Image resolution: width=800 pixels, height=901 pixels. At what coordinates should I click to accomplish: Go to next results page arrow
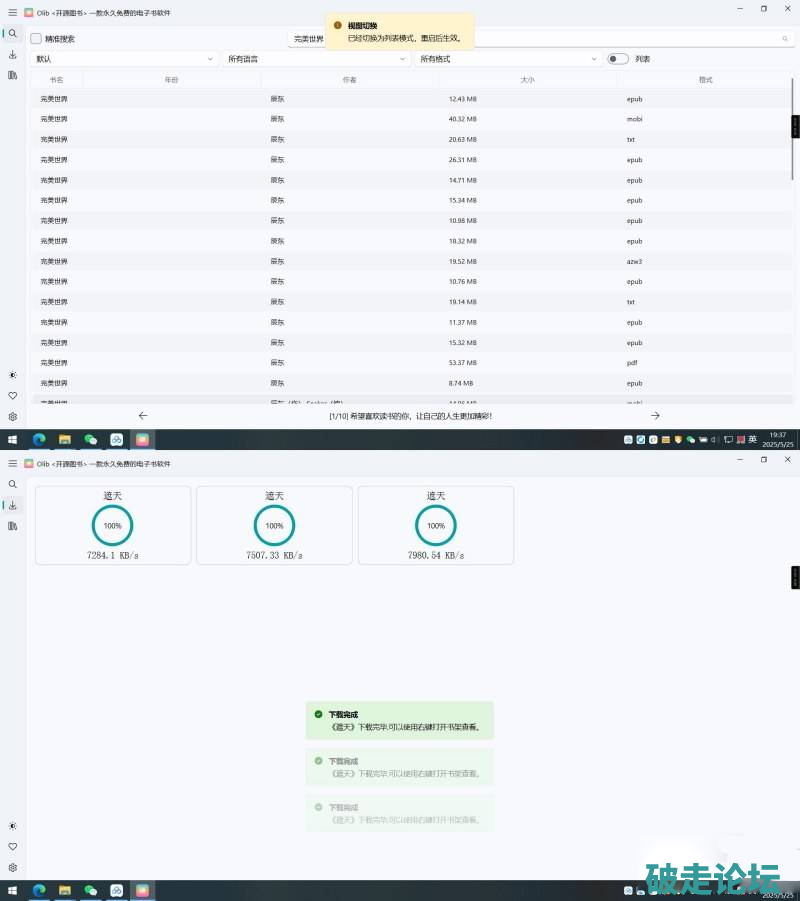click(x=655, y=415)
